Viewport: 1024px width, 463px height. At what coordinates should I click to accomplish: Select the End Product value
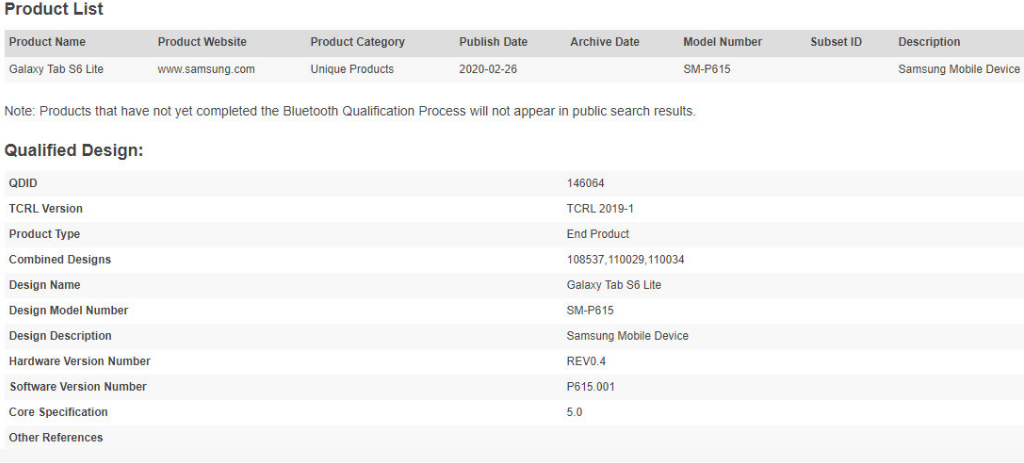tap(598, 234)
